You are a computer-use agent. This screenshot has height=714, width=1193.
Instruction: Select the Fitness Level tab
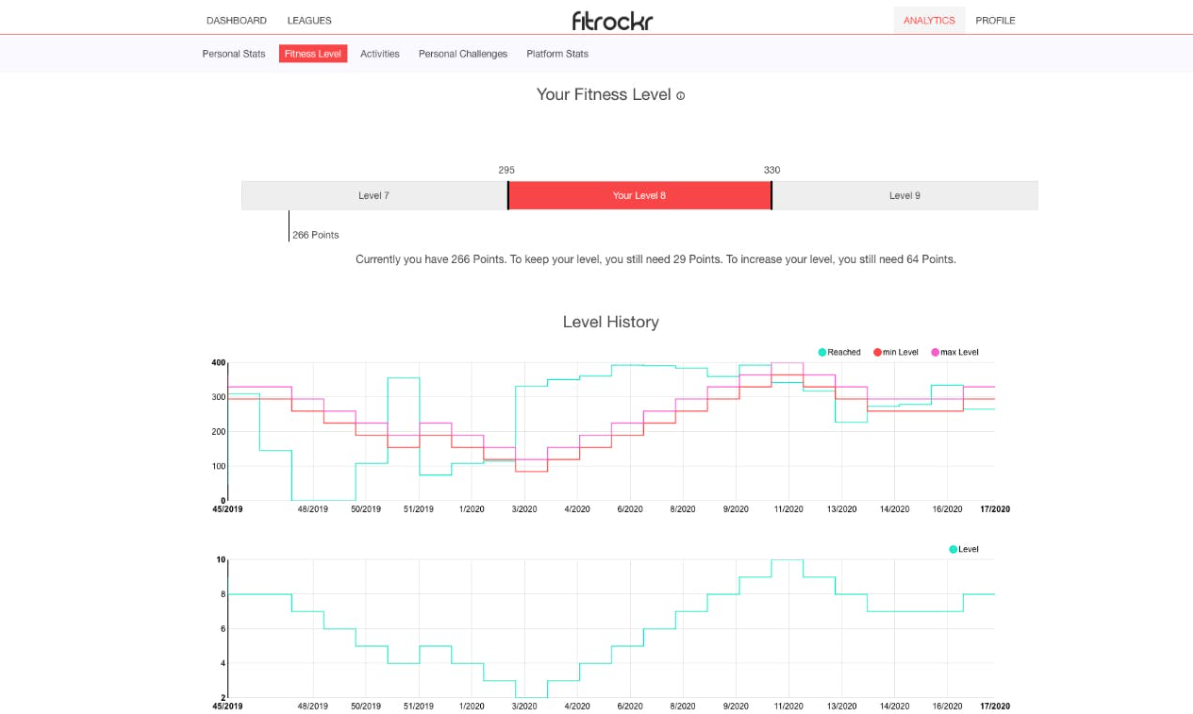tap(313, 54)
